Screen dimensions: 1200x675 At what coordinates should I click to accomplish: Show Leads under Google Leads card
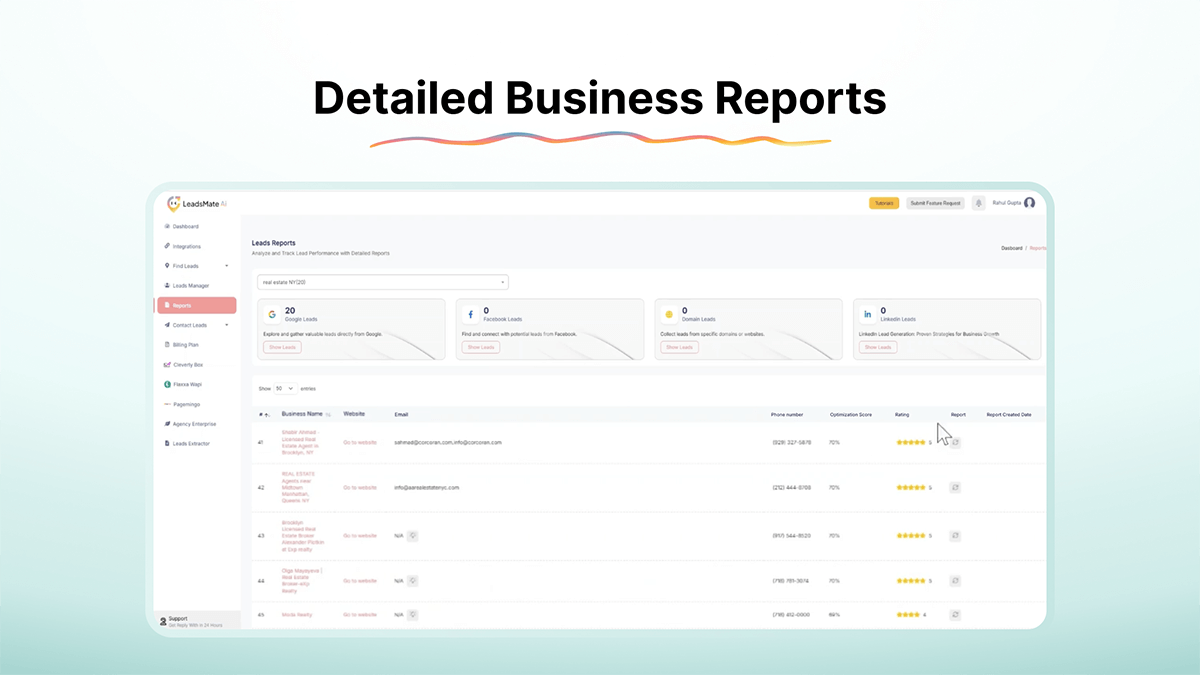coord(282,347)
